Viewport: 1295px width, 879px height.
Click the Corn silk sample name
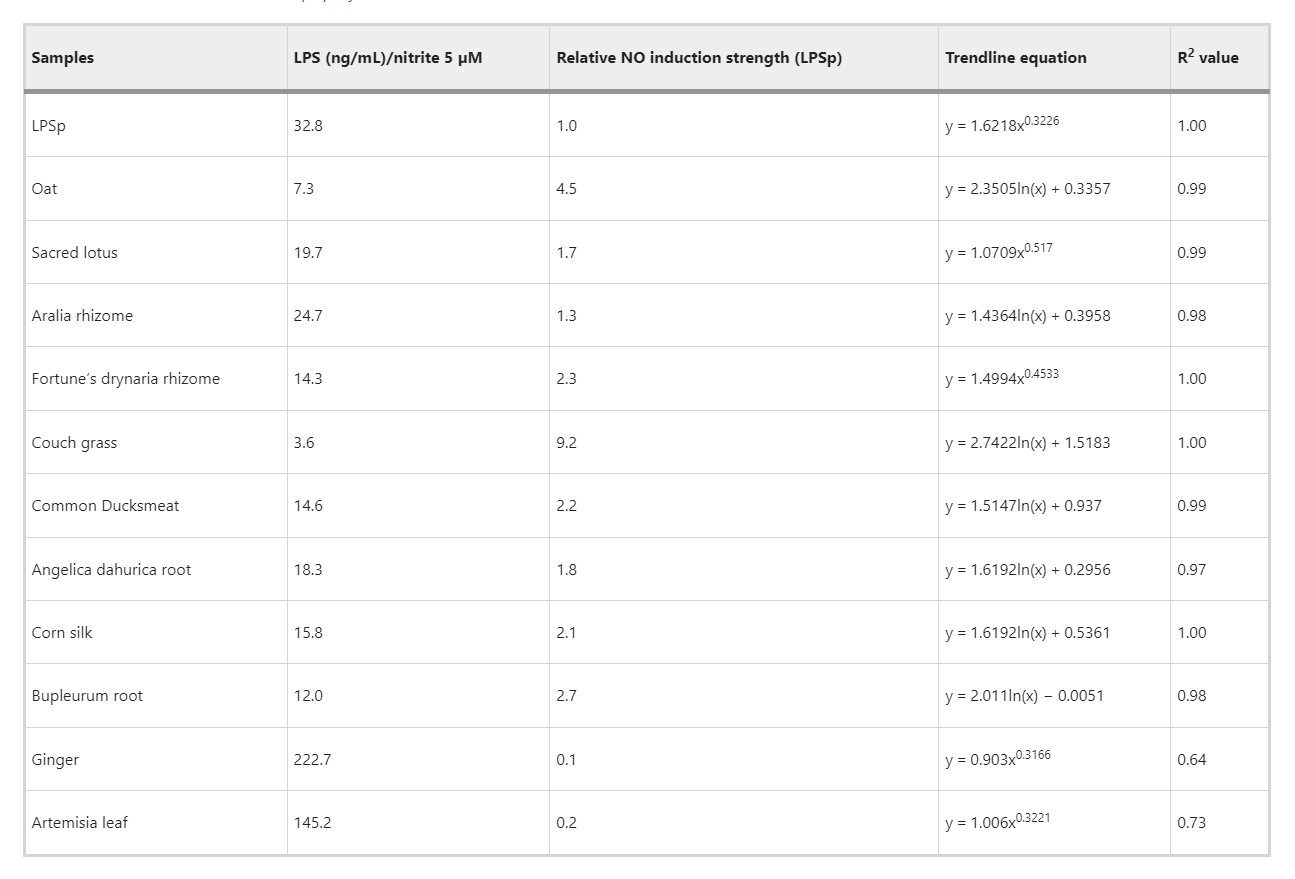pos(62,633)
